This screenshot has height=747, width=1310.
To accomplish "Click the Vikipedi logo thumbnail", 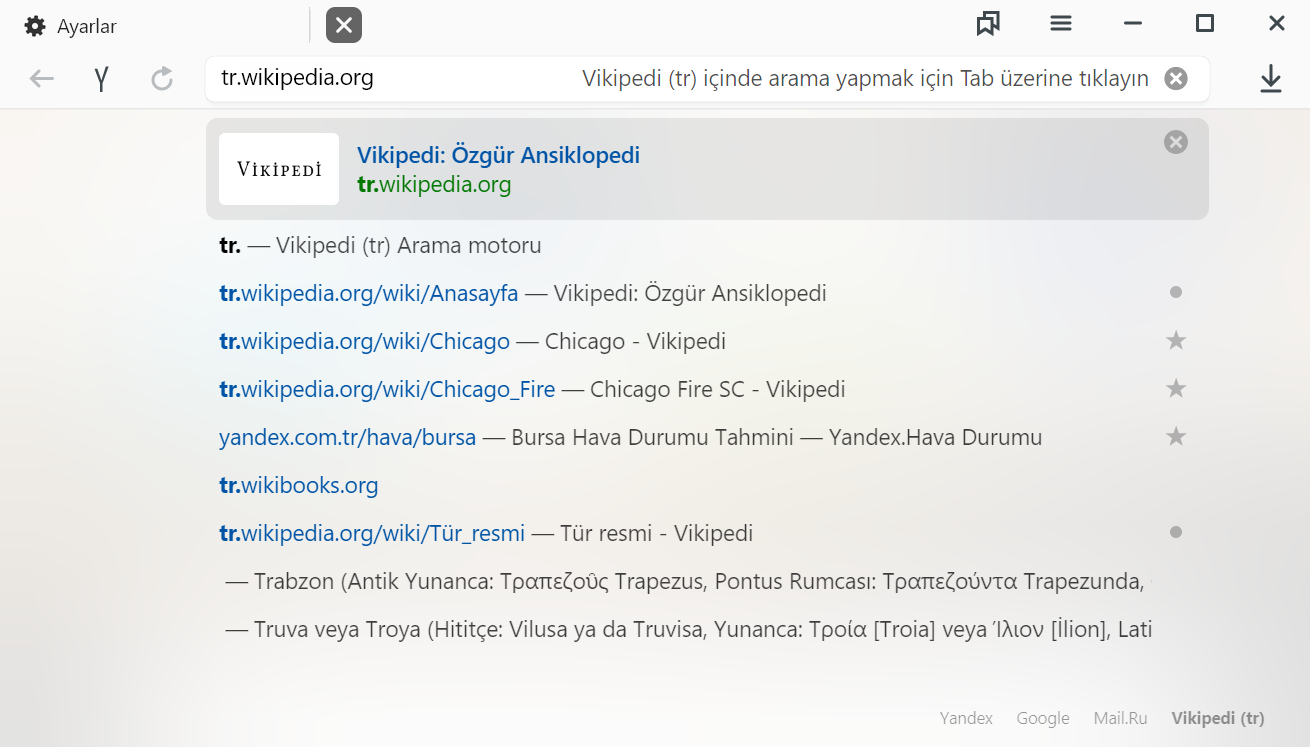I will (x=279, y=169).
